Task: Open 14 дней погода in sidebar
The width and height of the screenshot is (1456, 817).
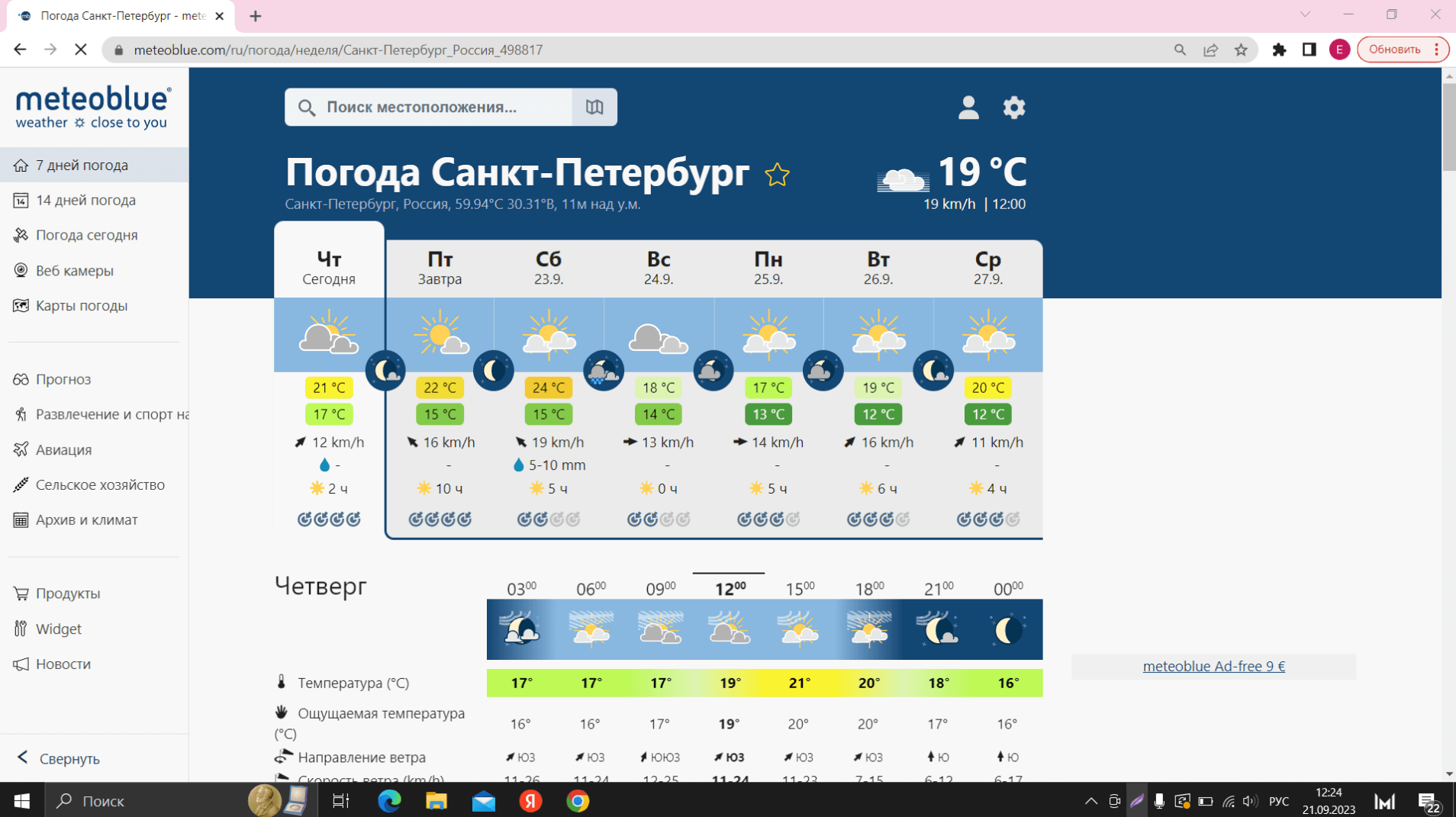Action: [85, 200]
